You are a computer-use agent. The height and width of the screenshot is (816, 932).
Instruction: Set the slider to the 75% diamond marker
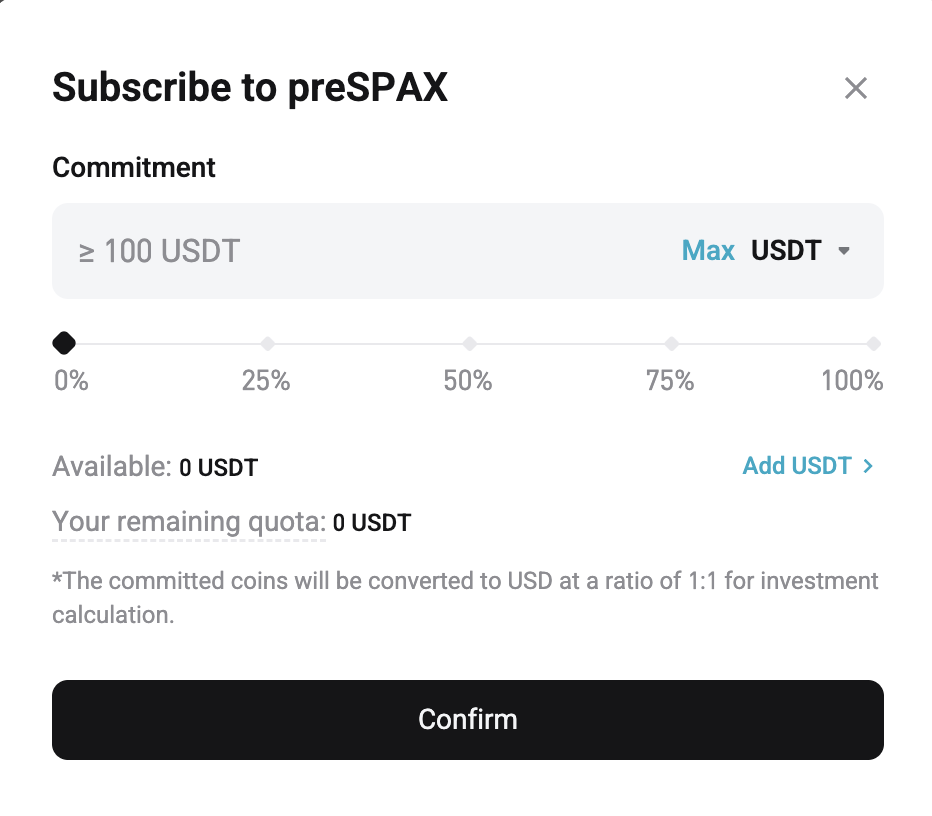671,344
